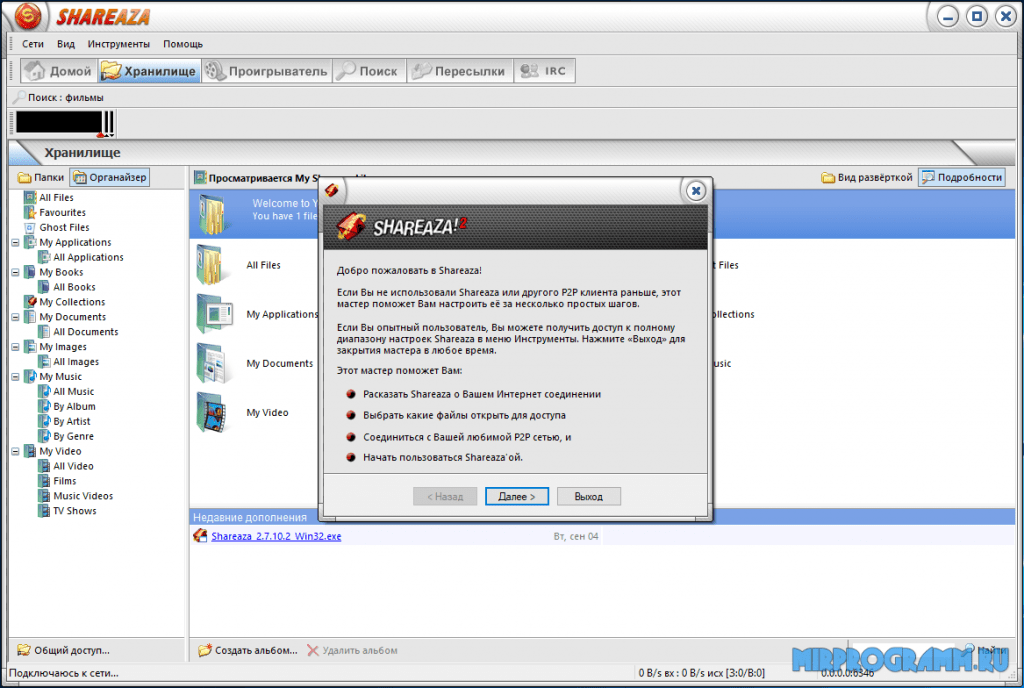Click the disabled Назад button
This screenshot has height=688, width=1024.
(x=445, y=496)
